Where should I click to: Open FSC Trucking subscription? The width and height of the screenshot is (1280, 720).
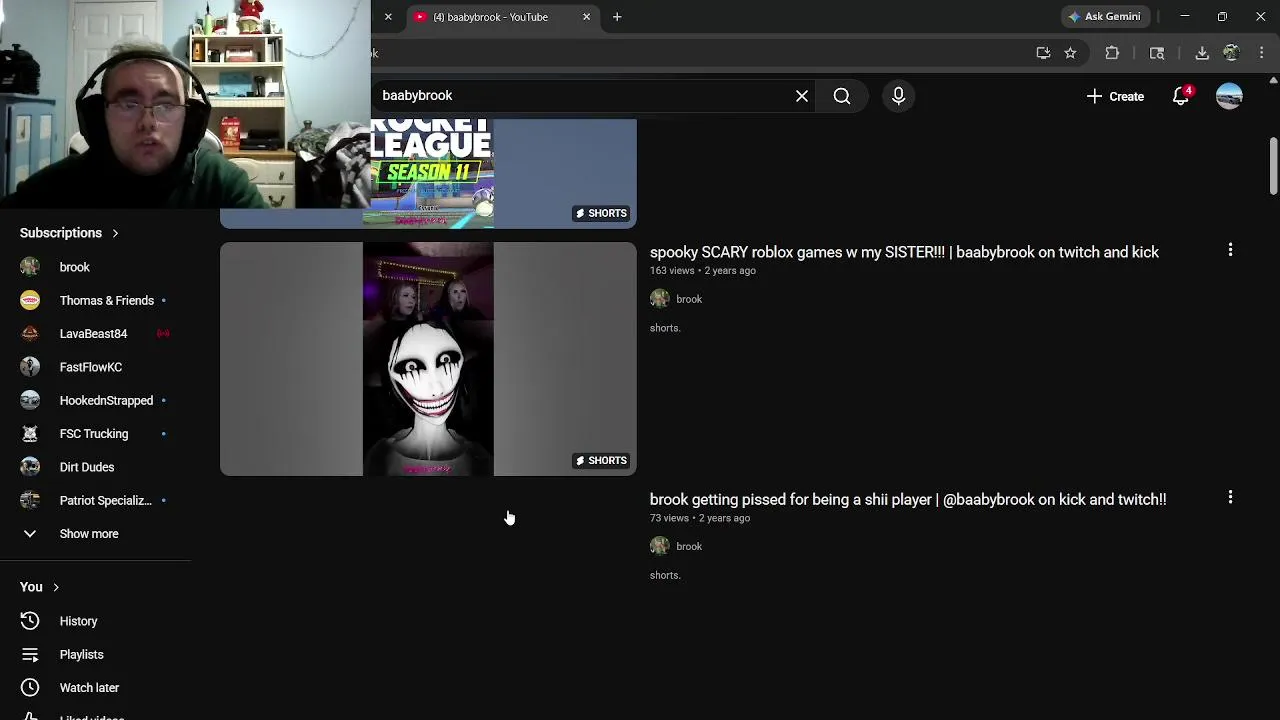(x=96, y=434)
